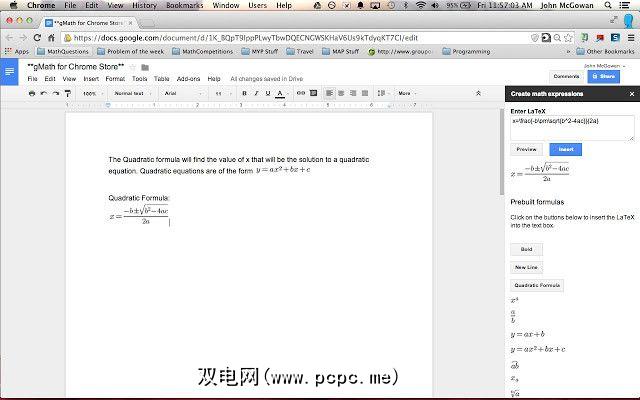
Task: Select the y = ax² + bx + c prebuilt formula
Action: click(538, 349)
